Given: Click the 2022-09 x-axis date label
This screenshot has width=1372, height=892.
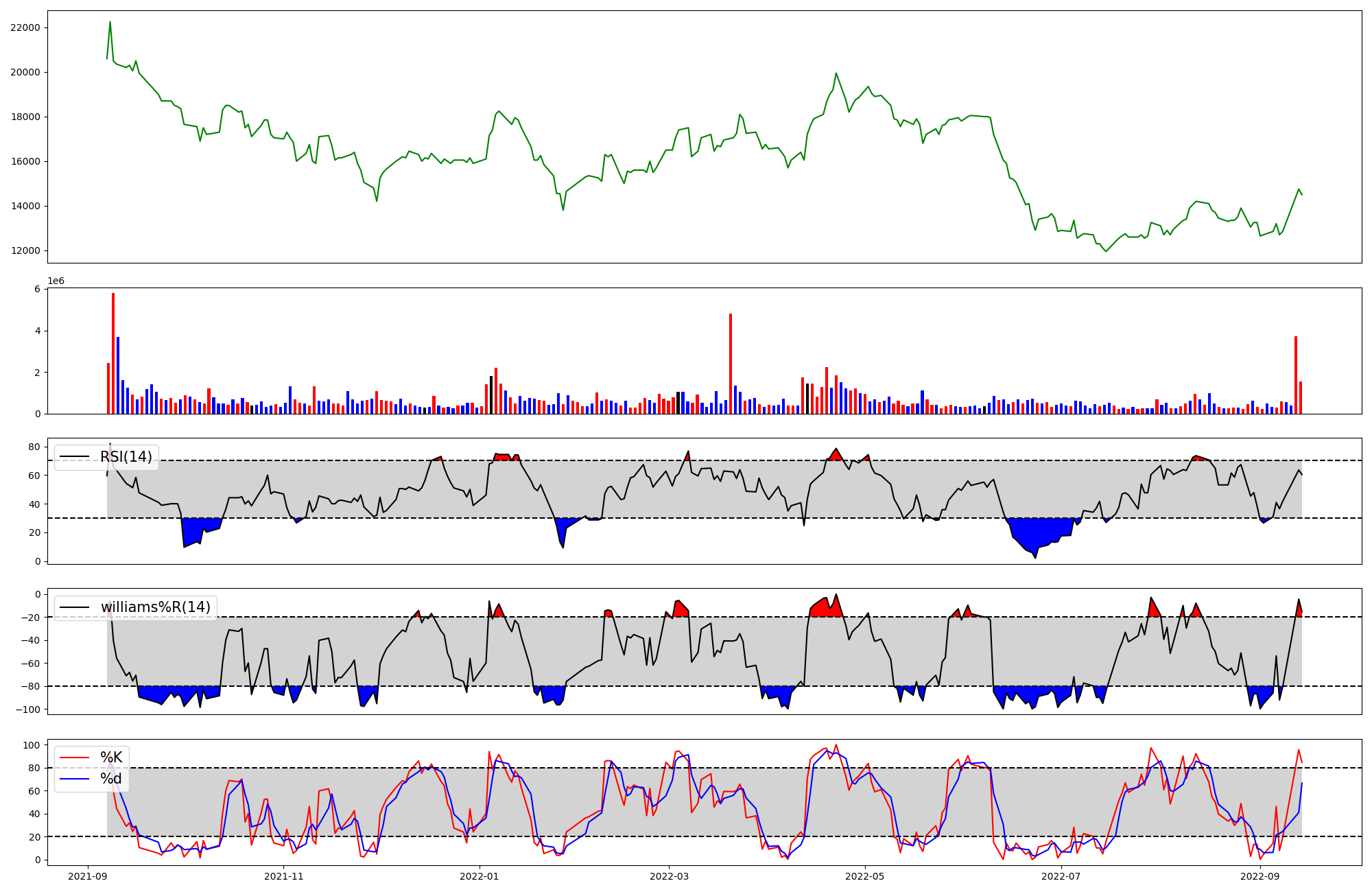Looking at the screenshot, I should [1260, 876].
